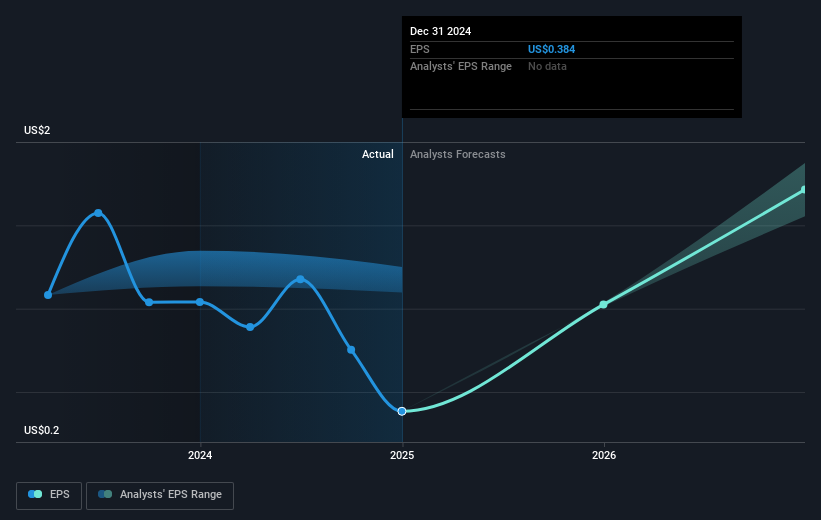Click the US$2 y-axis label
The height and width of the screenshot is (520, 821).
[37, 130]
